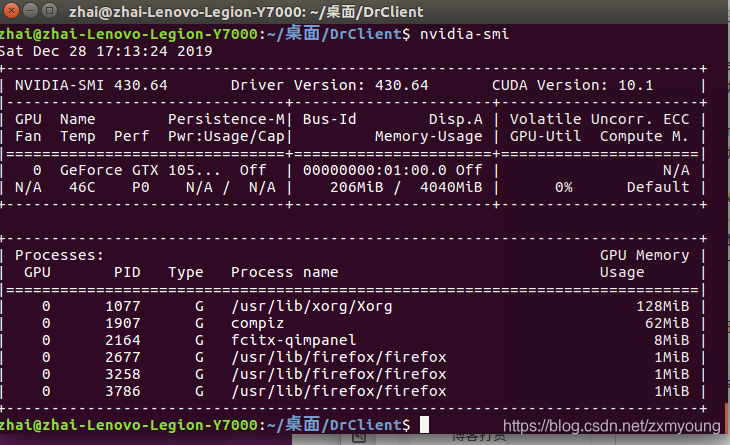The width and height of the screenshot is (730, 445).
Task: Click the 'Persistence-M' column header
Action: point(226,119)
